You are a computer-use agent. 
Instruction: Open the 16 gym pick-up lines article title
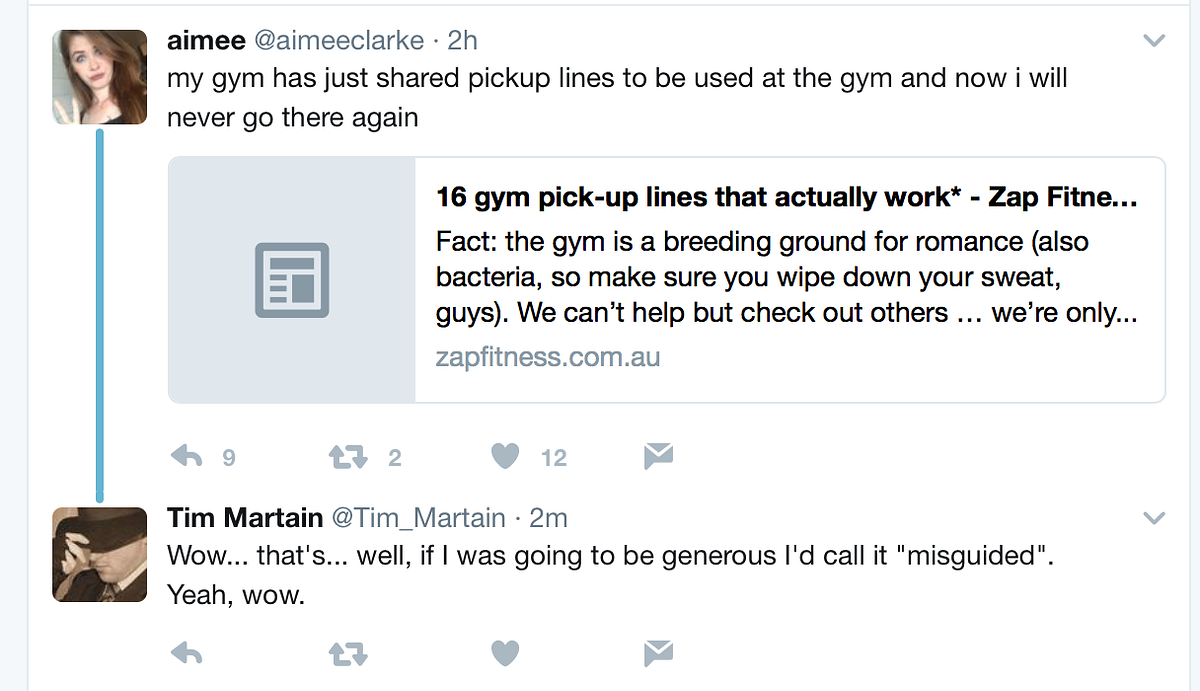(787, 197)
